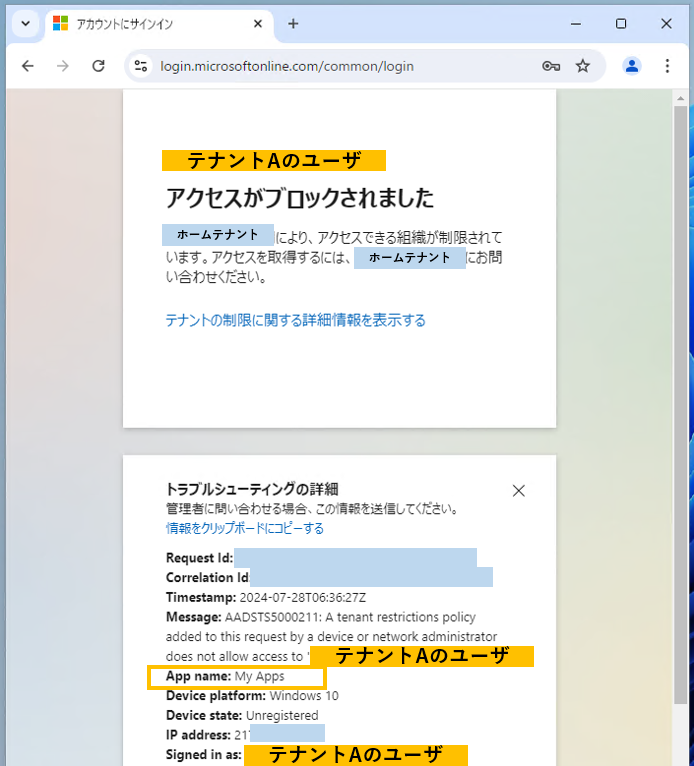Click Timestamp value 2024-07-28T06:36:27Z
The image size is (694, 766).
coord(303,597)
